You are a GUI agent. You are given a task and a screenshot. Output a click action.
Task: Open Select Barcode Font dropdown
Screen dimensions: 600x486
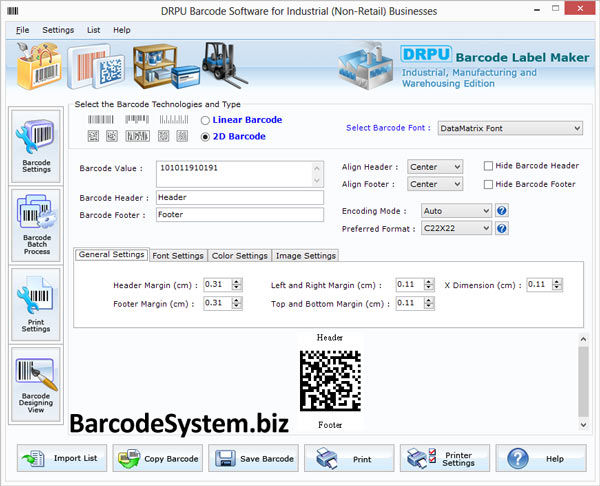tap(510, 128)
